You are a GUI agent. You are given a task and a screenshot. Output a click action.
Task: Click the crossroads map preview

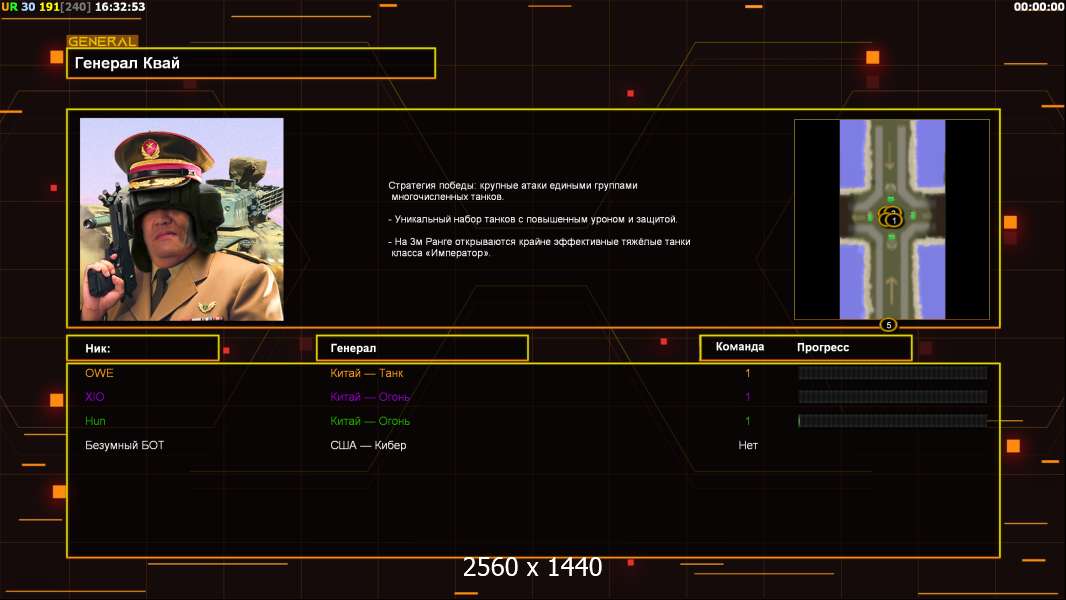click(x=891, y=219)
